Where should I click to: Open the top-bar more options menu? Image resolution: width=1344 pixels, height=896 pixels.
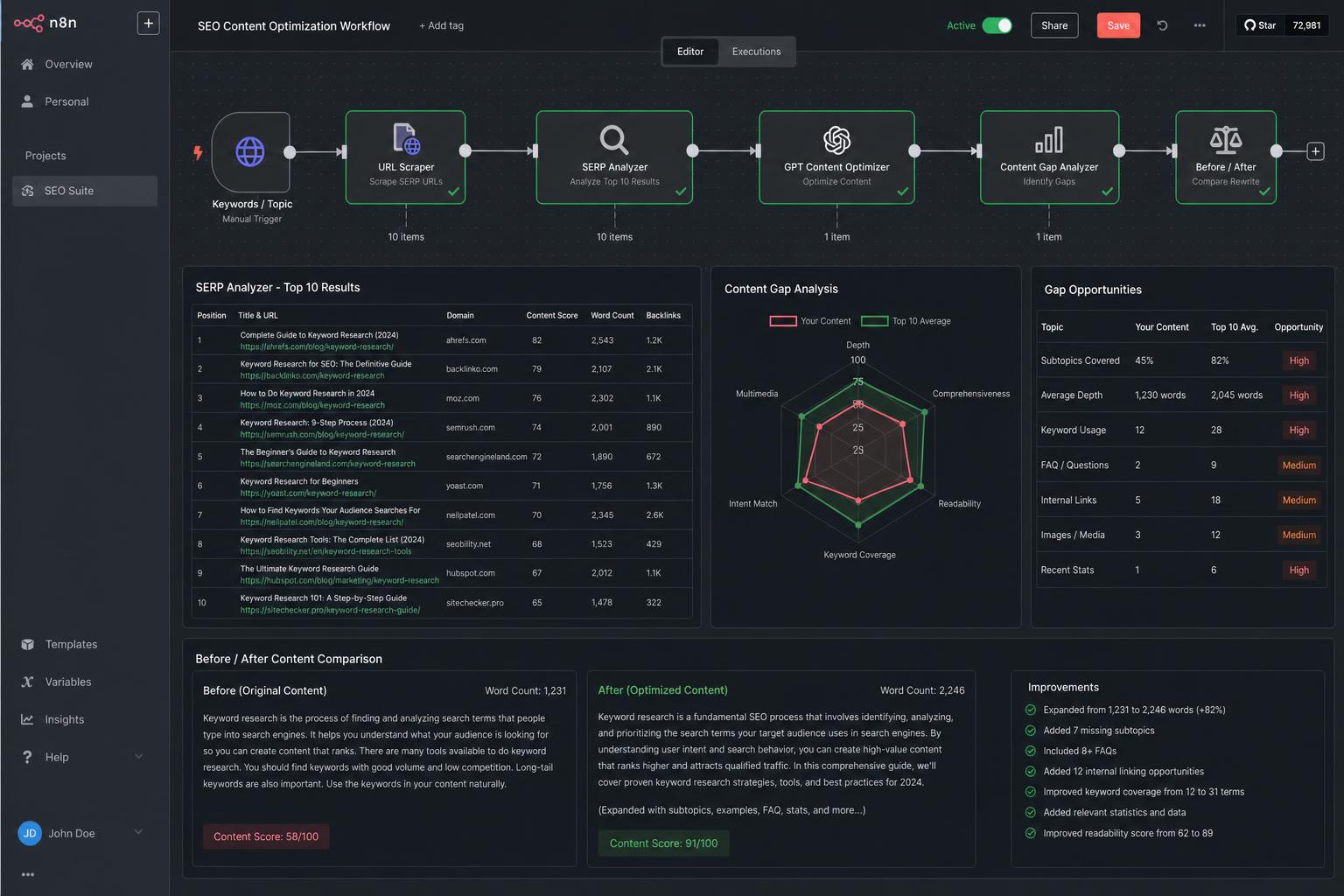[1200, 25]
